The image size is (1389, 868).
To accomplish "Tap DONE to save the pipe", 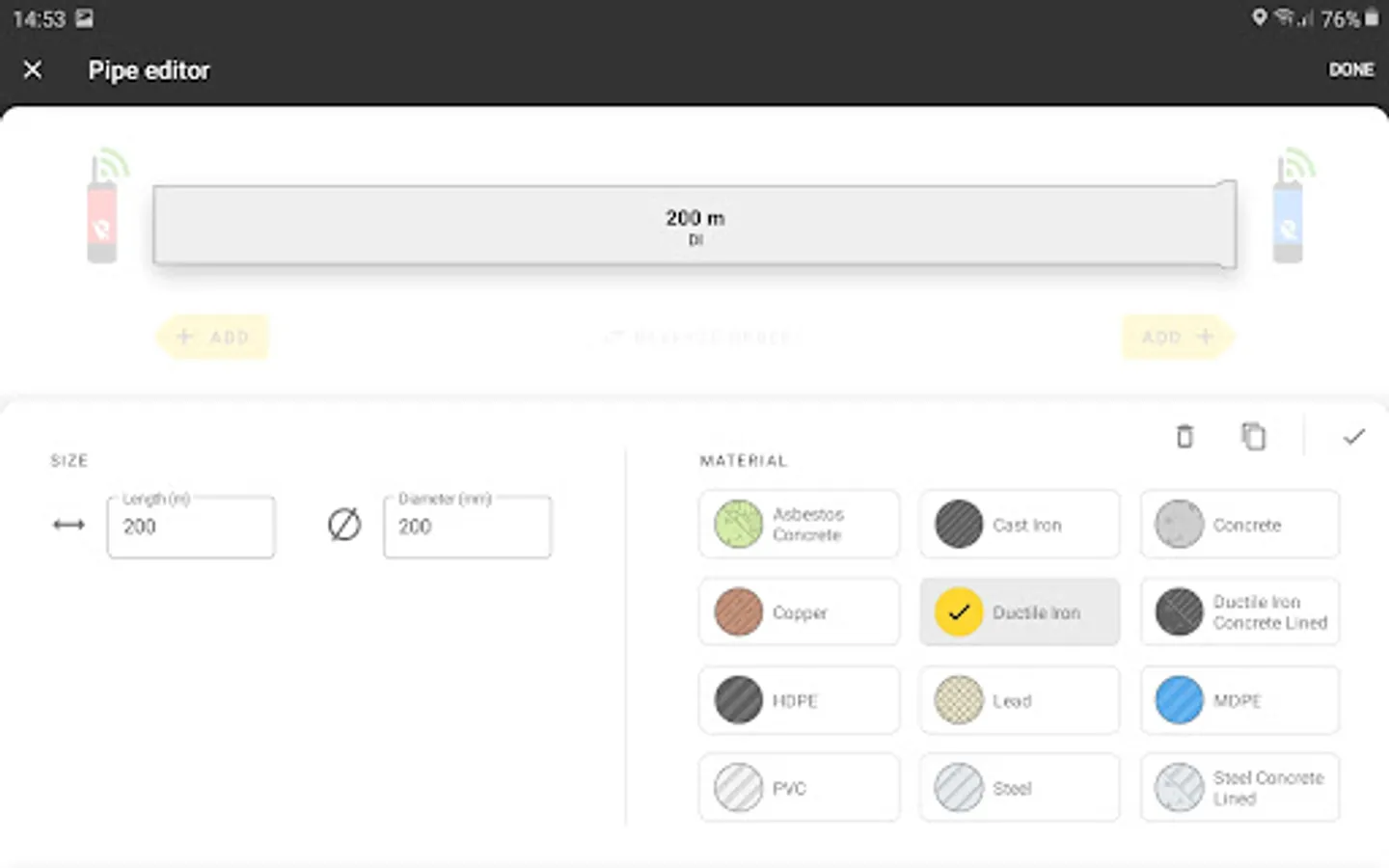I will coord(1351,69).
